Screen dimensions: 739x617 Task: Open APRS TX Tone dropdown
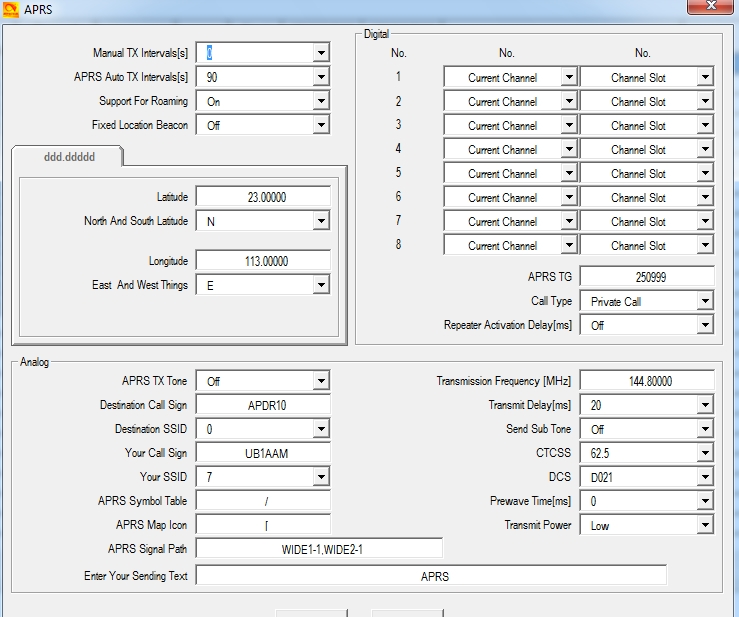320,381
